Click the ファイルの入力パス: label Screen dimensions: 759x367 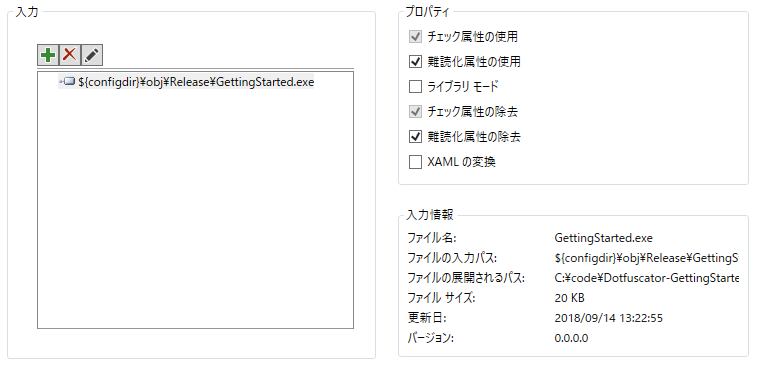pyautogui.click(x=452, y=259)
